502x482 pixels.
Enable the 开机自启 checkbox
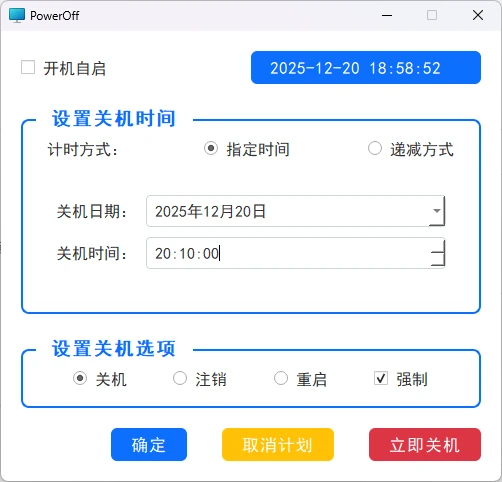(28, 67)
